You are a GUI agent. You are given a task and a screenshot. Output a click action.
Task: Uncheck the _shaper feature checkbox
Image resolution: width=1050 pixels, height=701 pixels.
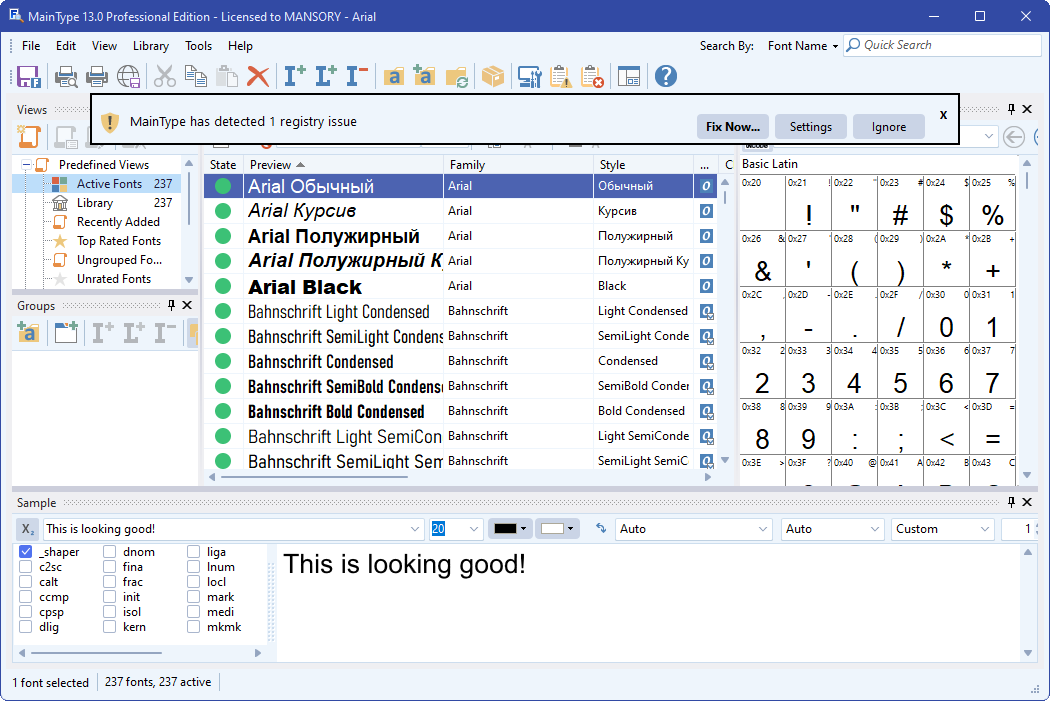point(25,552)
